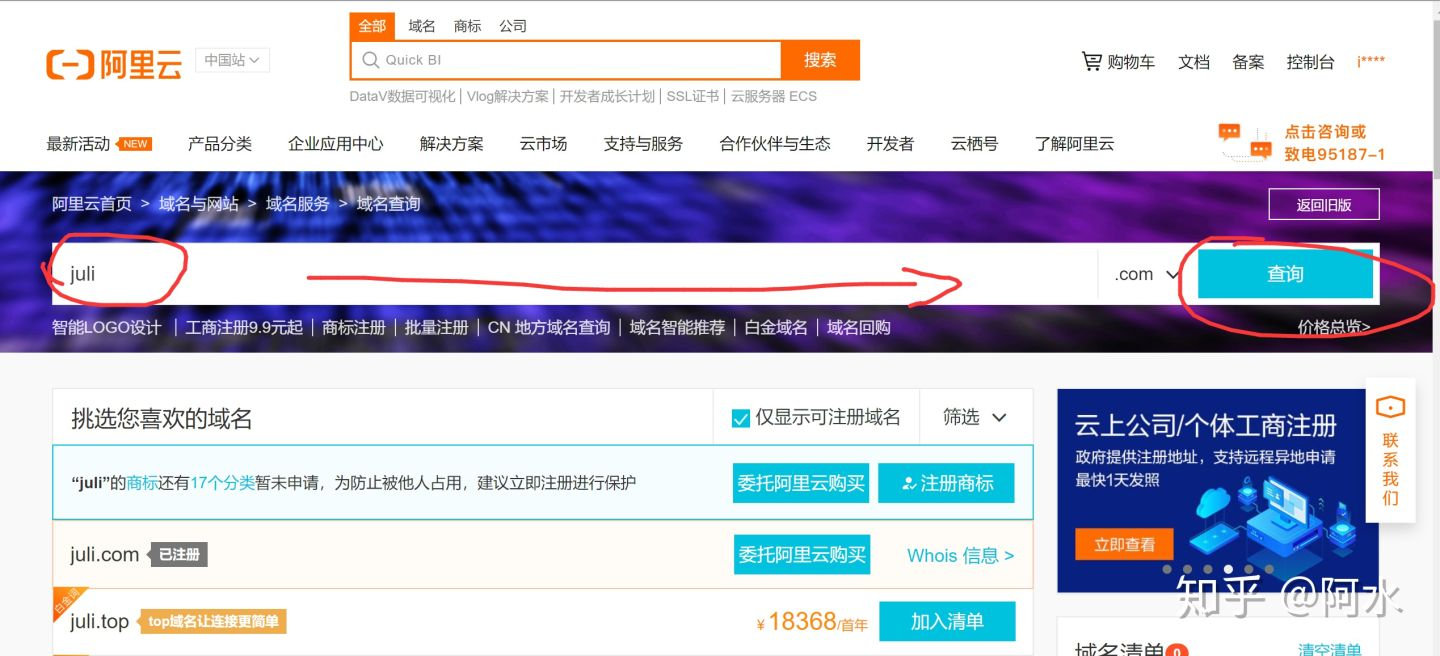Screen dimensions: 1440x656
Task: Click the 注册商标 button with person icon
Action: [946, 483]
